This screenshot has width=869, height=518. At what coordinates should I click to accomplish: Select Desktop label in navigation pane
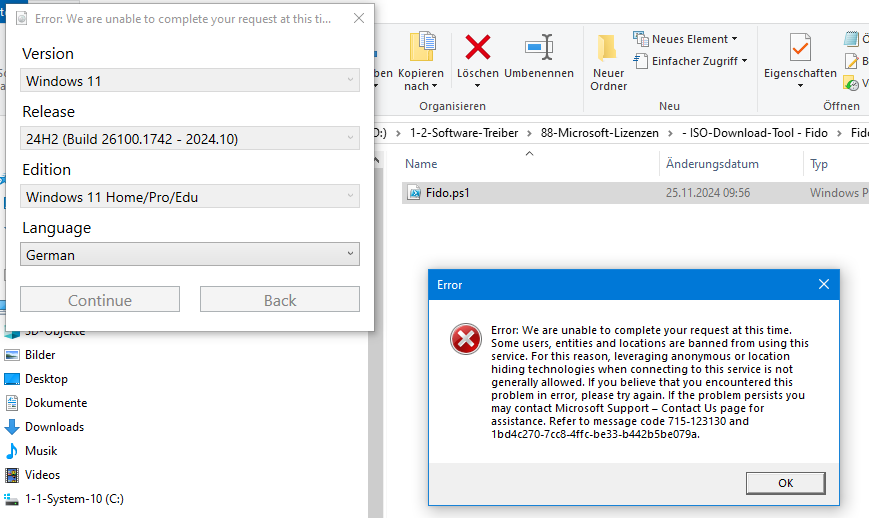(x=46, y=379)
